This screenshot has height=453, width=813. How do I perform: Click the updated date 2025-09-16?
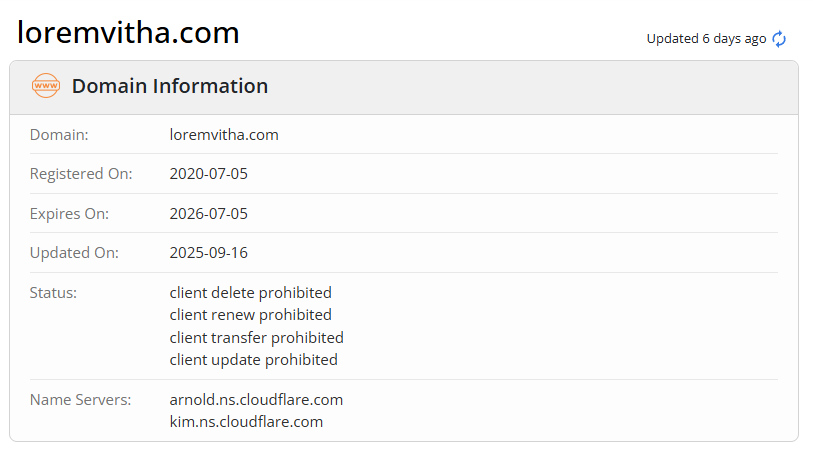[x=209, y=253]
